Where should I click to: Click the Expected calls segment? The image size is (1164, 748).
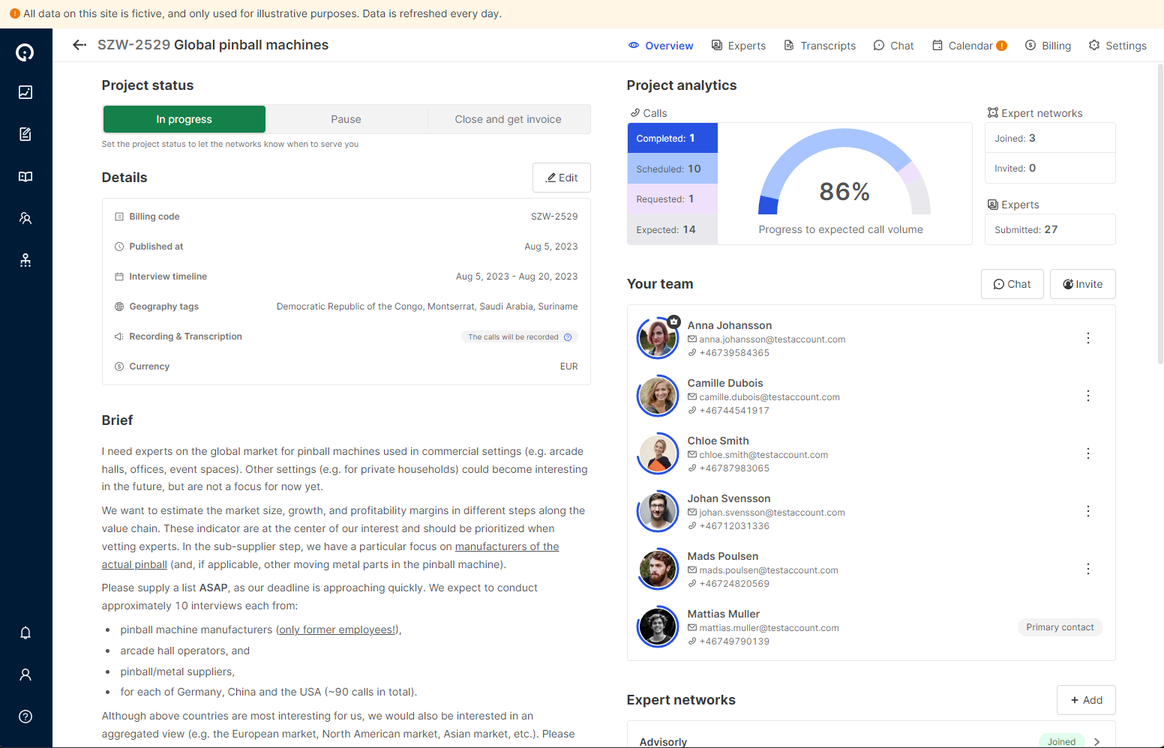(x=673, y=229)
